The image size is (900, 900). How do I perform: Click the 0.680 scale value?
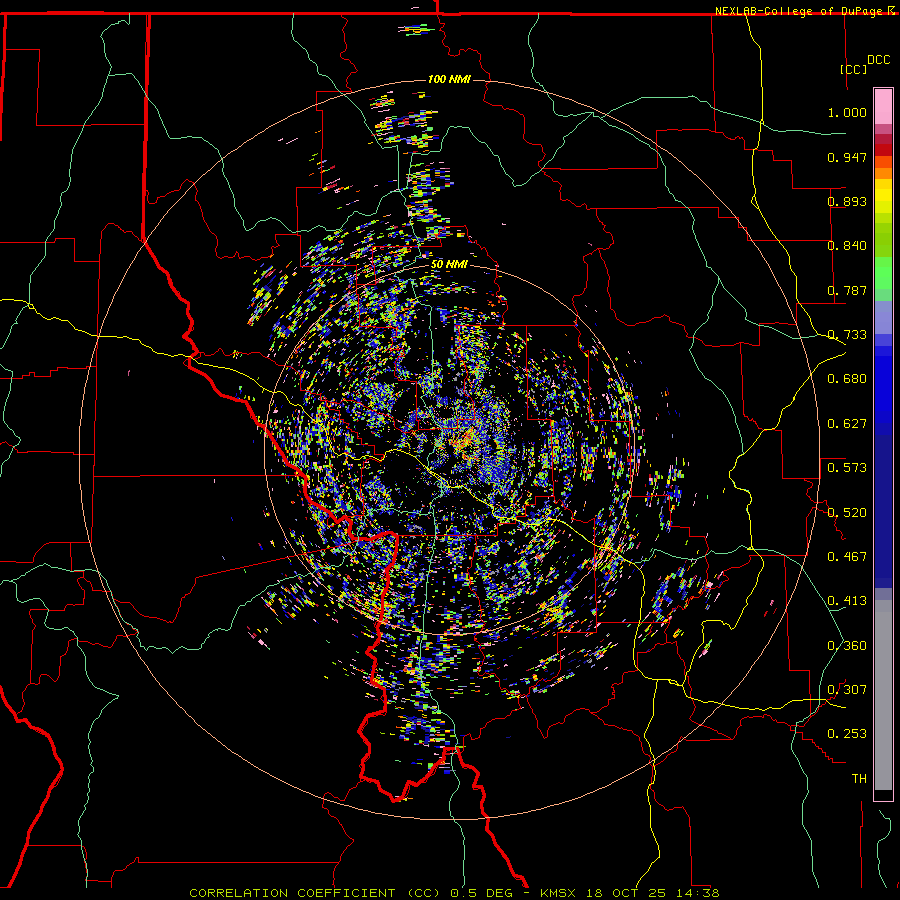[x=847, y=379]
